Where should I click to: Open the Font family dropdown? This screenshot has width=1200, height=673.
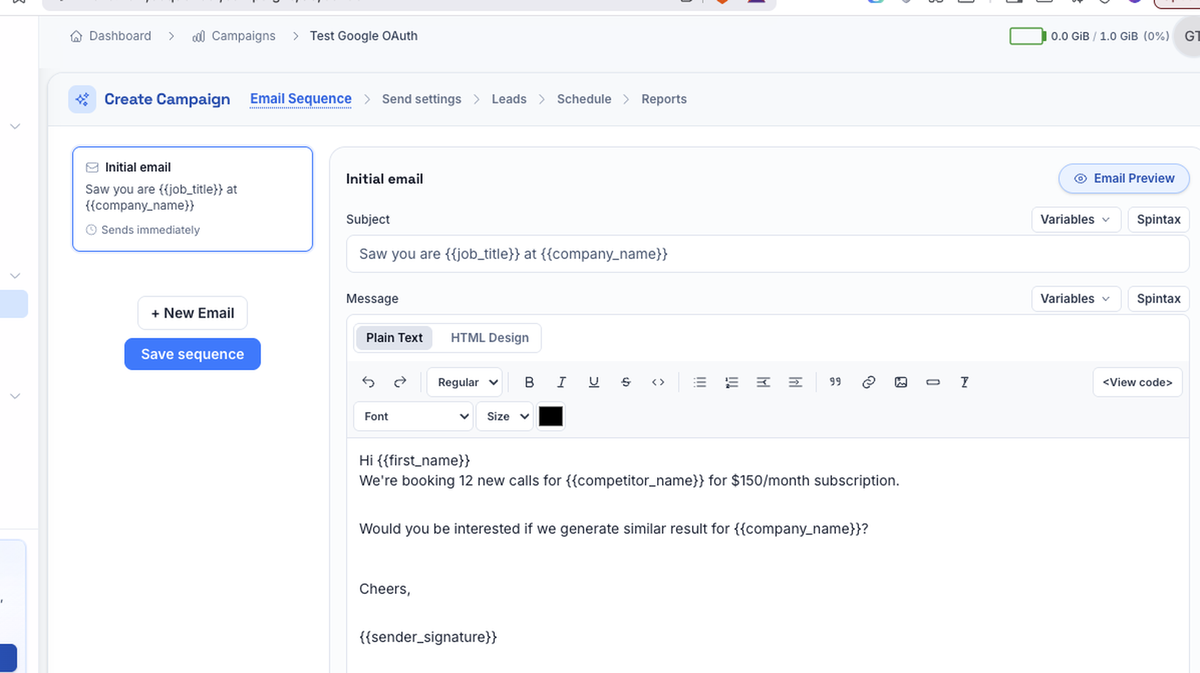click(x=413, y=416)
